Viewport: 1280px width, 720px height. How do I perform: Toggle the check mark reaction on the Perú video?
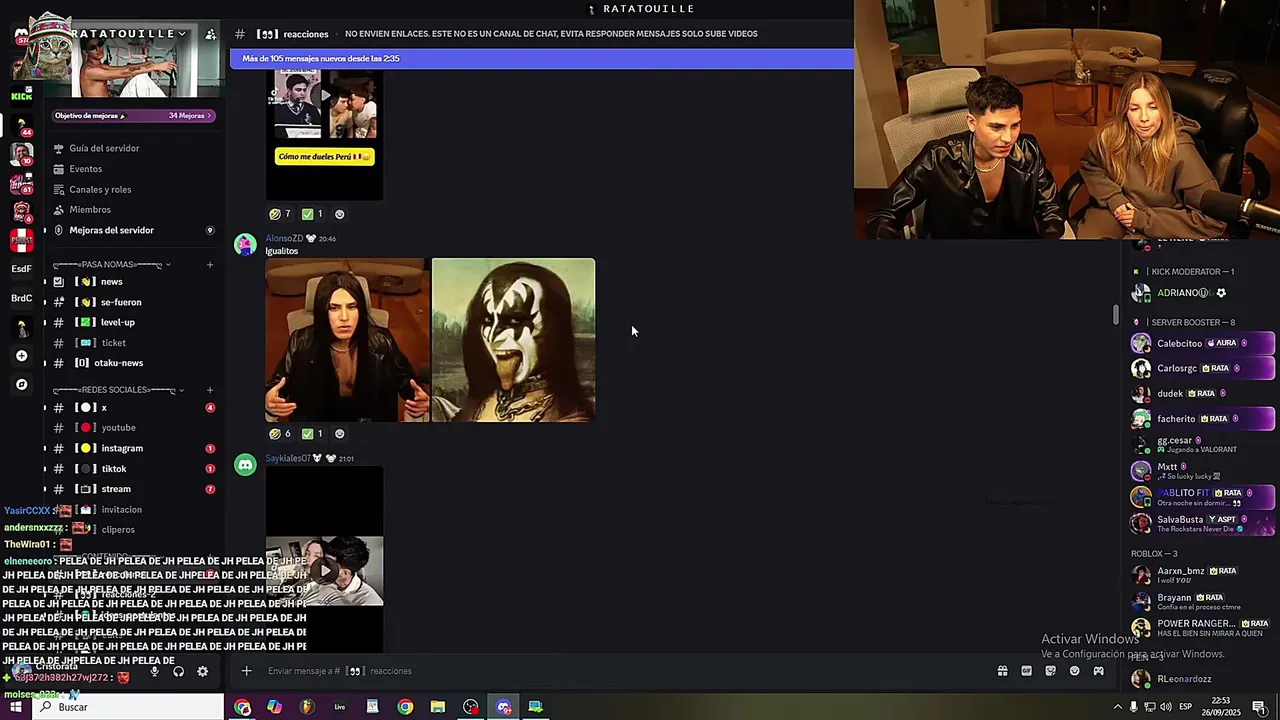click(x=312, y=214)
